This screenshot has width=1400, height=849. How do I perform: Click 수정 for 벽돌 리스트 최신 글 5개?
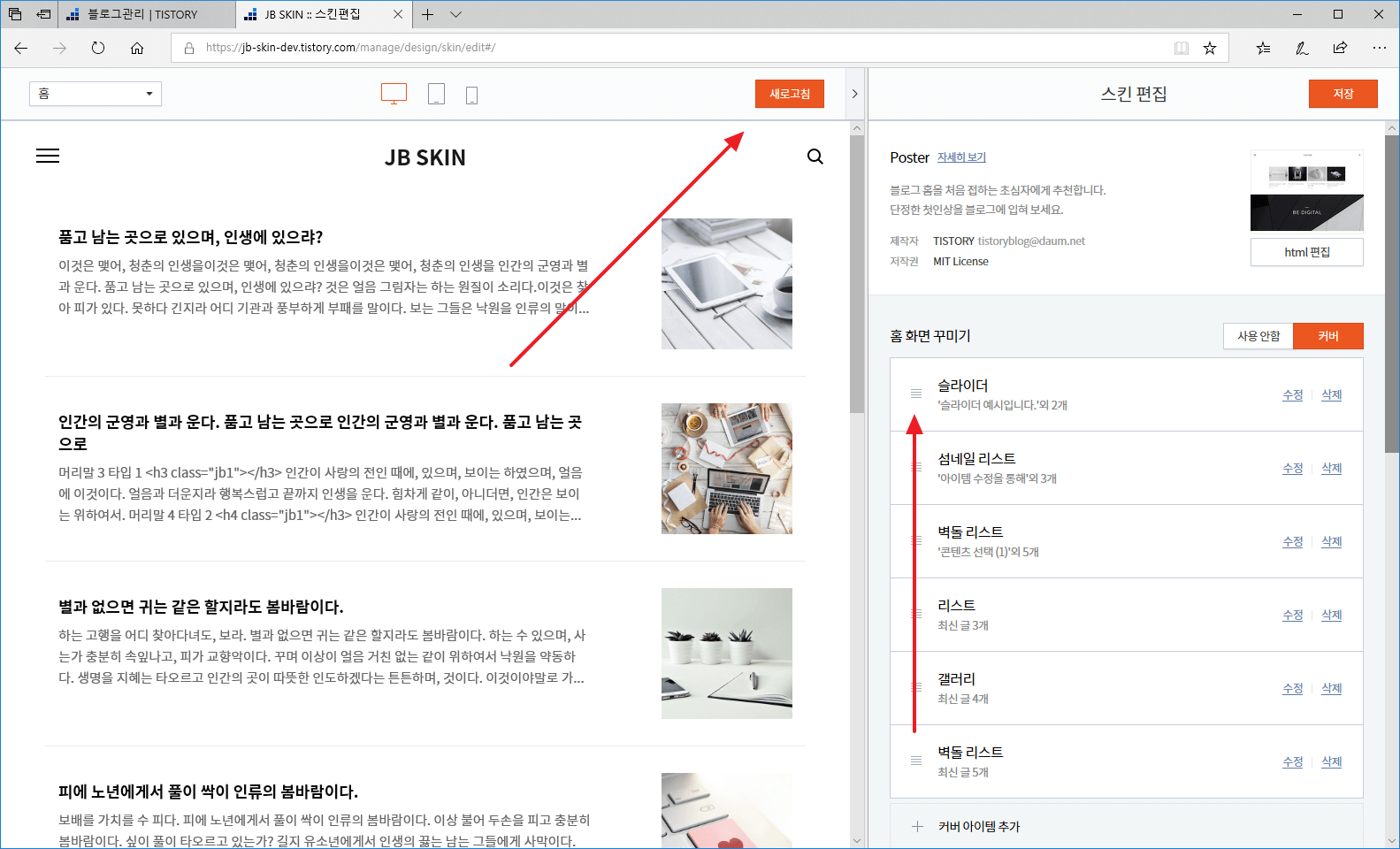coord(1293,762)
